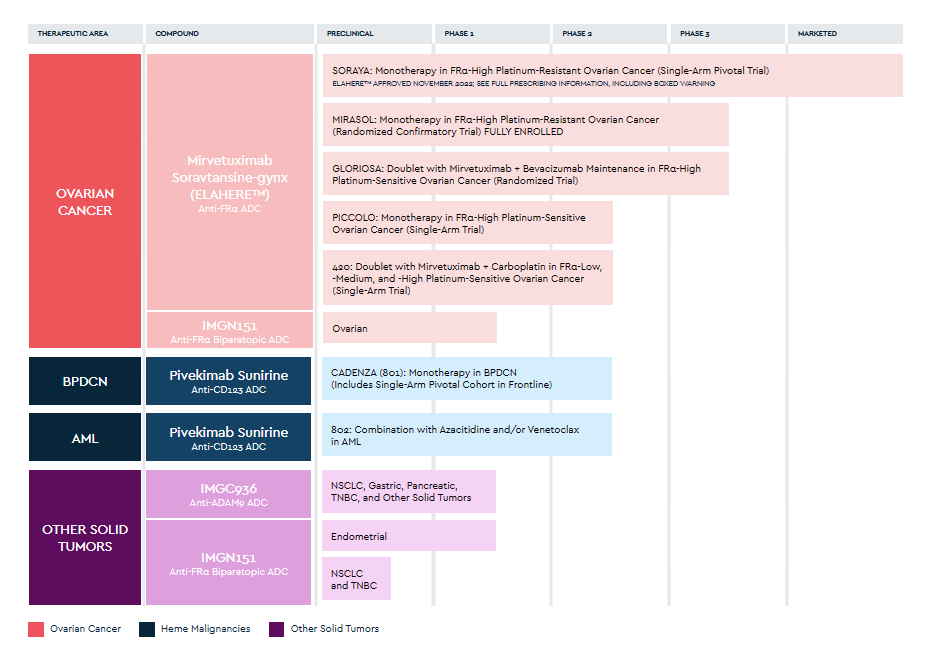The height and width of the screenshot is (649, 938).
Task: Open IMGN151 compound under Other Solid Tumors
Action: click(229, 562)
